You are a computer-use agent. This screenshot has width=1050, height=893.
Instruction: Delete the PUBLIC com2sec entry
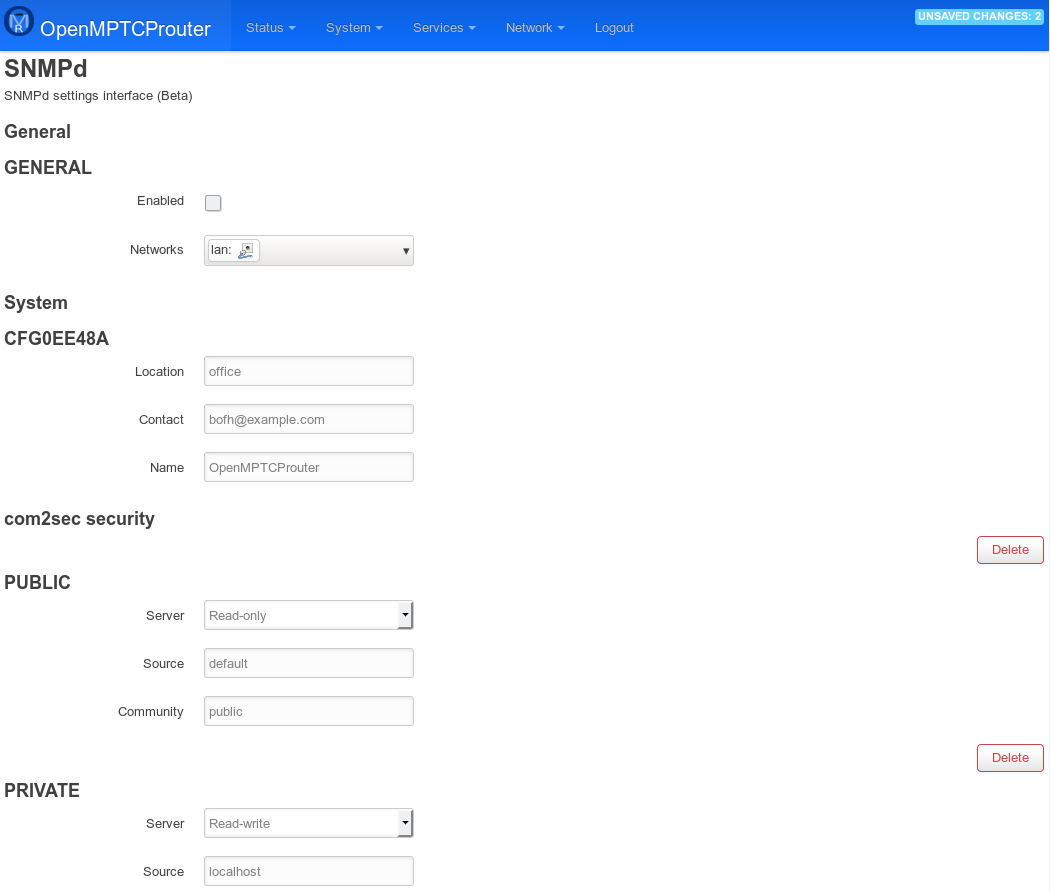[x=1010, y=550]
